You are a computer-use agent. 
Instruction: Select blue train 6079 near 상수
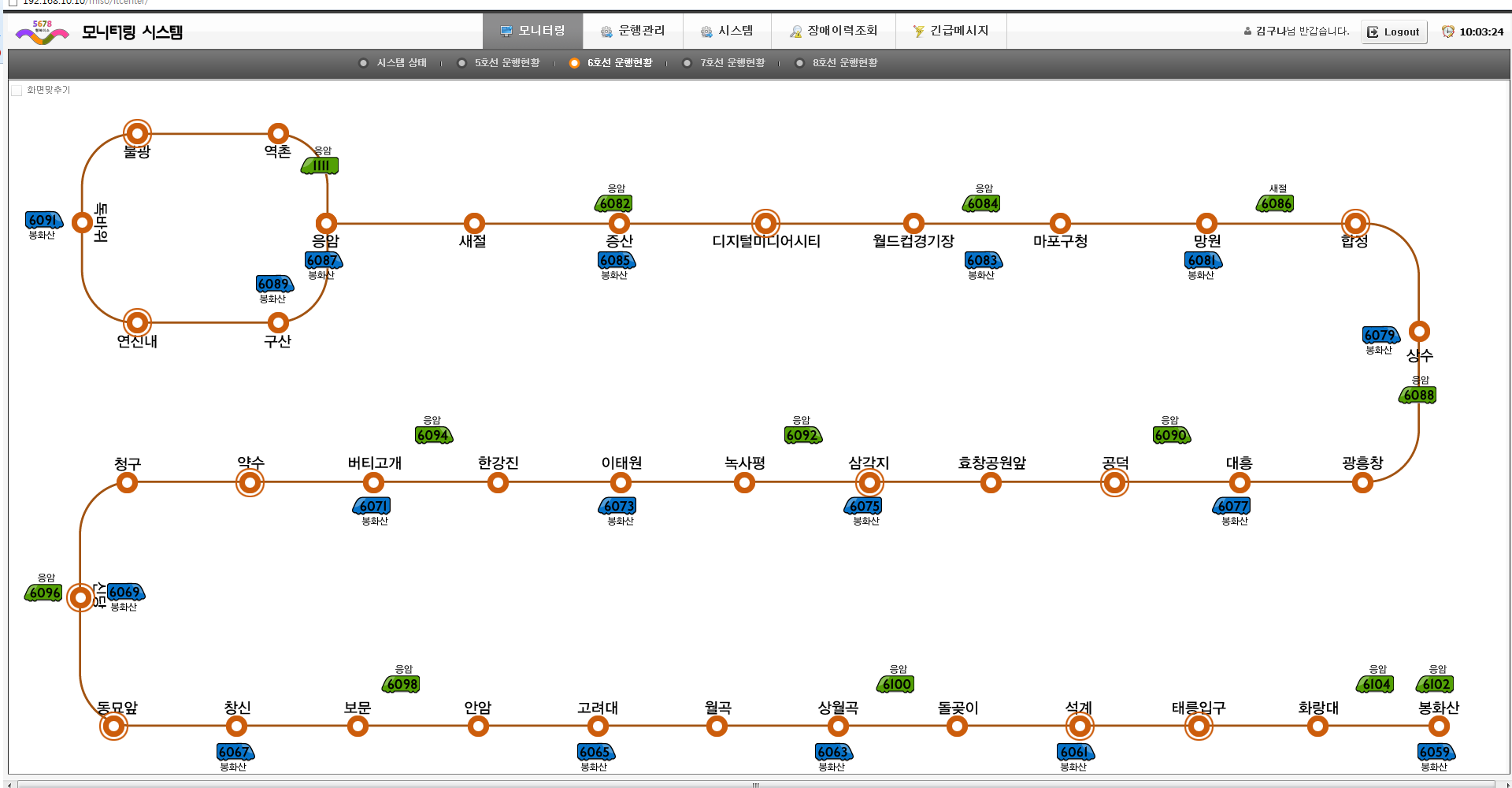point(1380,336)
